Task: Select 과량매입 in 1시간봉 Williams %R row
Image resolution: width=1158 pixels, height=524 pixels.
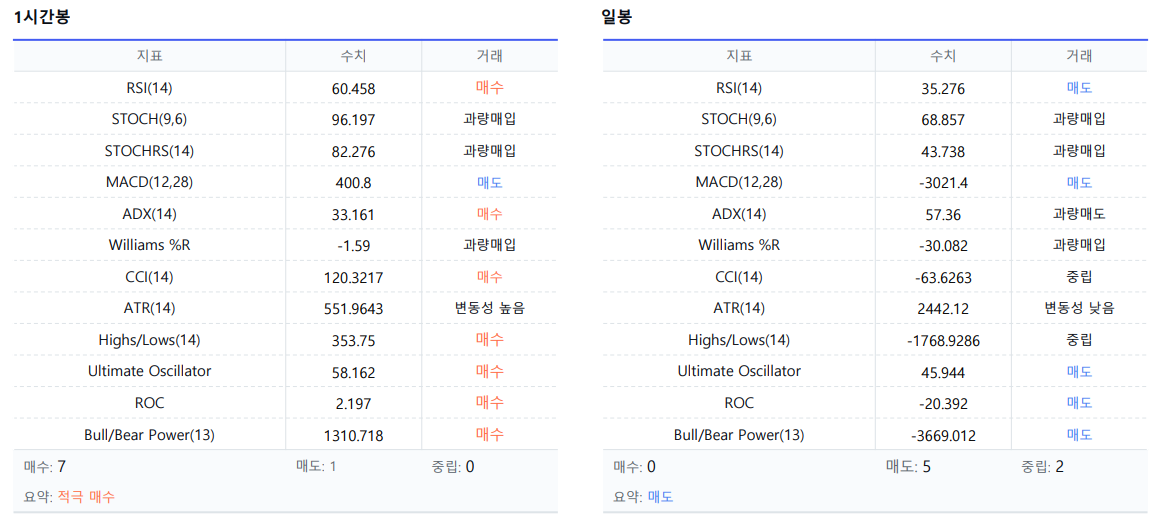Action: pyautogui.click(x=490, y=247)
